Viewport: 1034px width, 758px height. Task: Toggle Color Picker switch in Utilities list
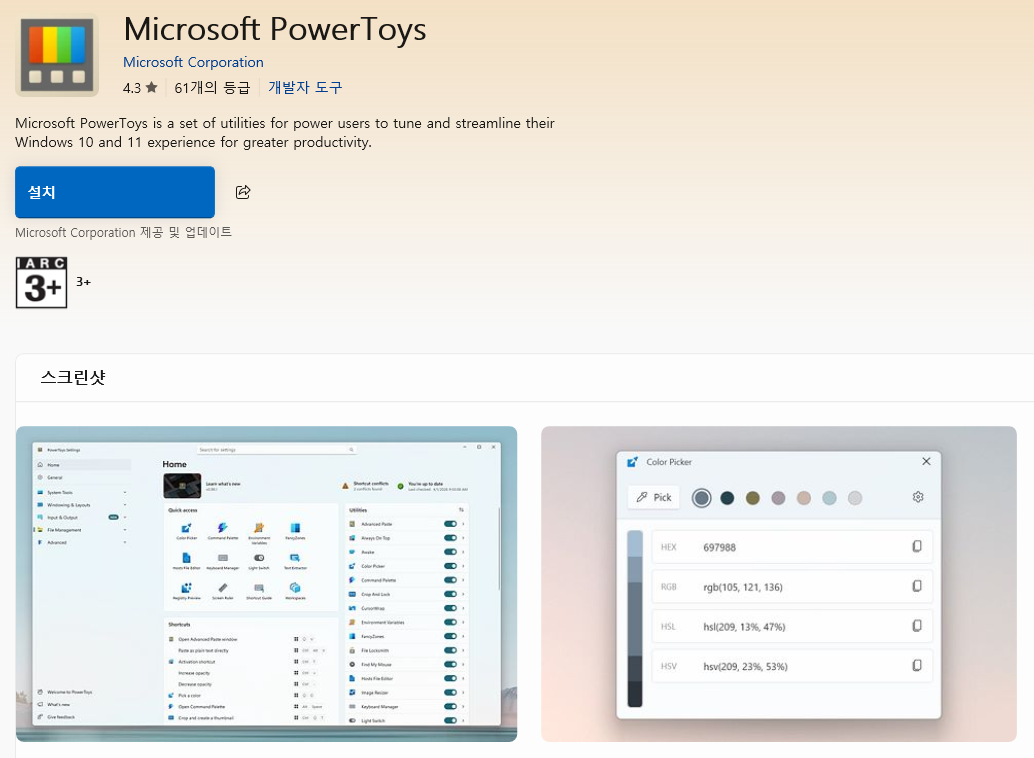click(450, 566)
